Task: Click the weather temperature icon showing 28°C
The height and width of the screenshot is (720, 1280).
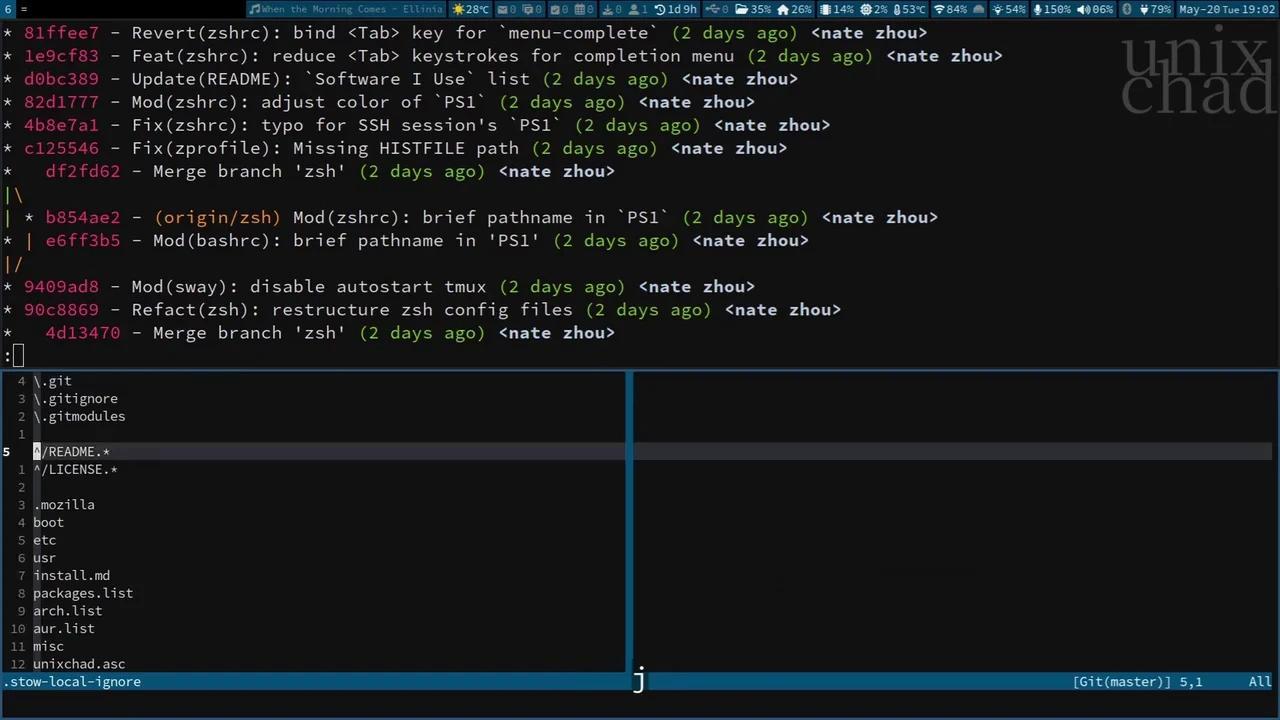Action: tap(470, 9)
